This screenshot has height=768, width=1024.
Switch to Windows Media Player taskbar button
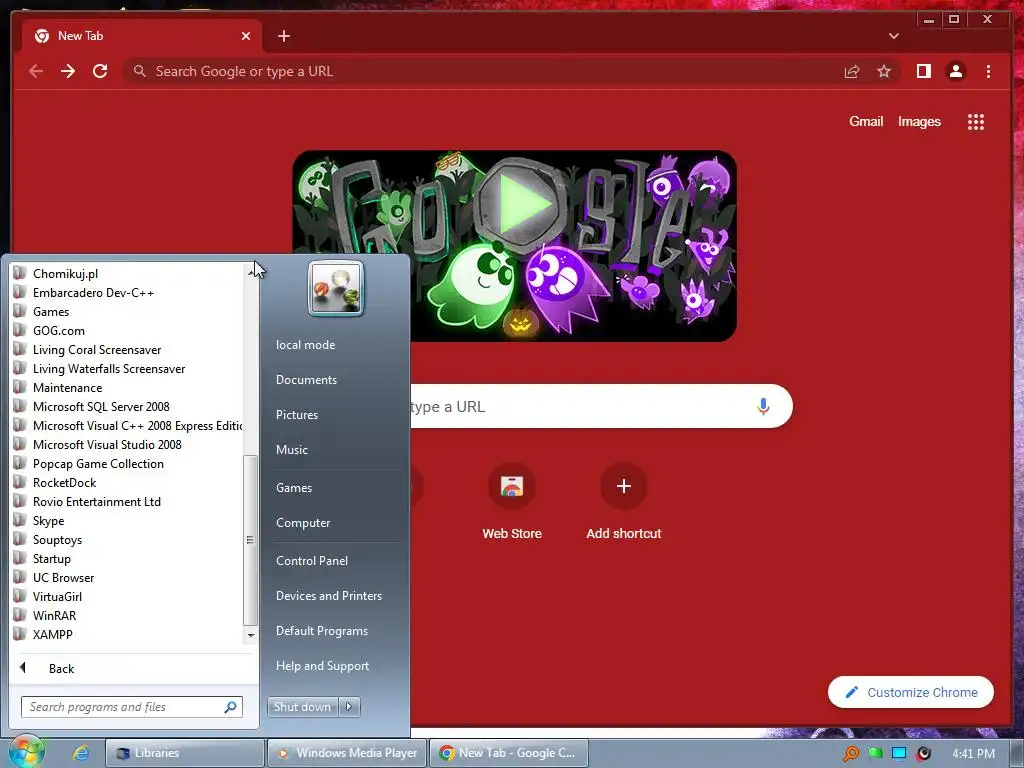pos(347,753)
